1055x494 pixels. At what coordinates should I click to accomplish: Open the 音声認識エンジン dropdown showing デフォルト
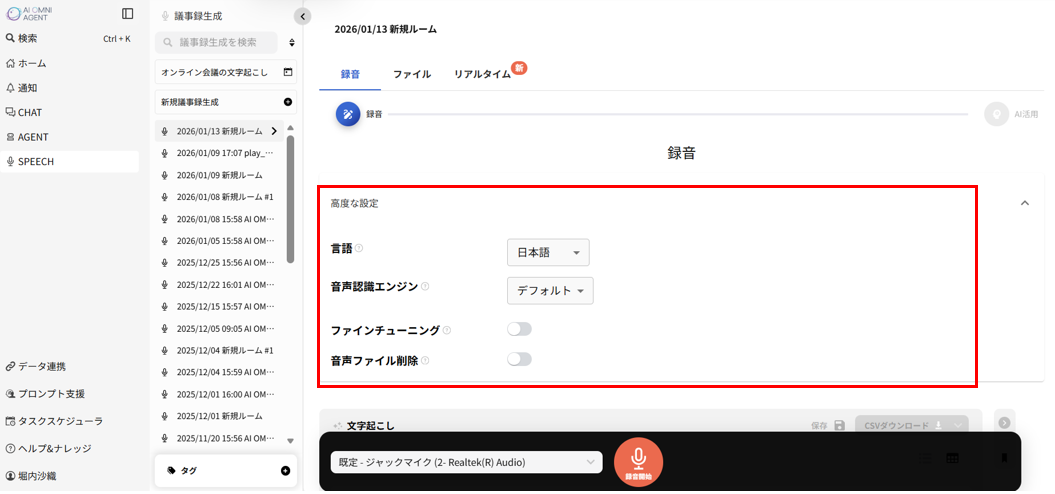[x=550, y=291]
